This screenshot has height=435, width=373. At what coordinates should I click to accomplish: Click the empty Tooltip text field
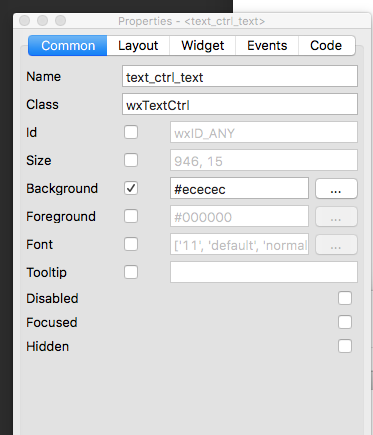tap(264, 272)
